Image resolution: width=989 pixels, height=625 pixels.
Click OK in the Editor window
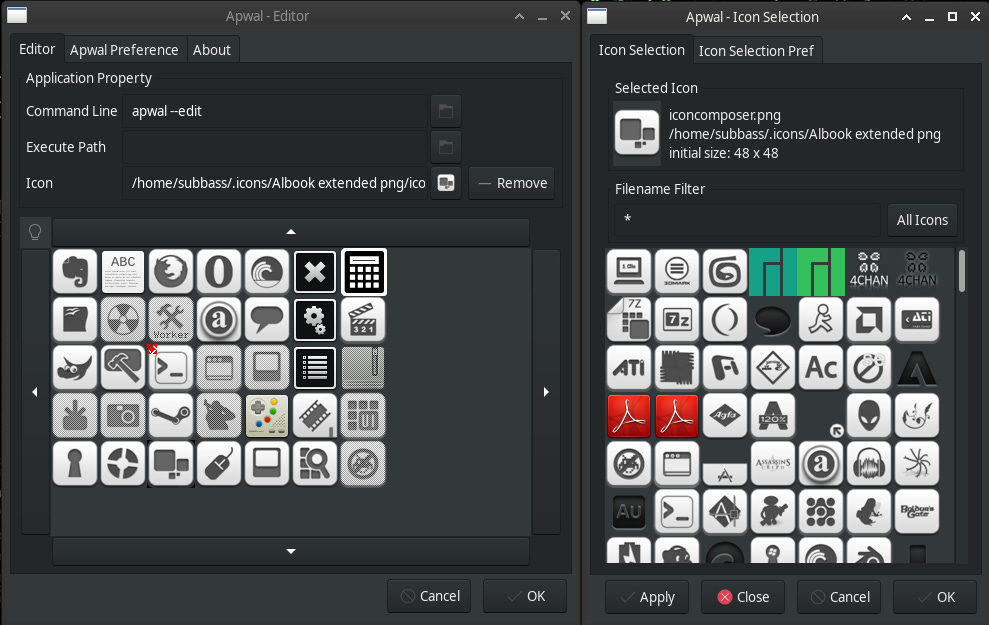[x=525, y=596]
